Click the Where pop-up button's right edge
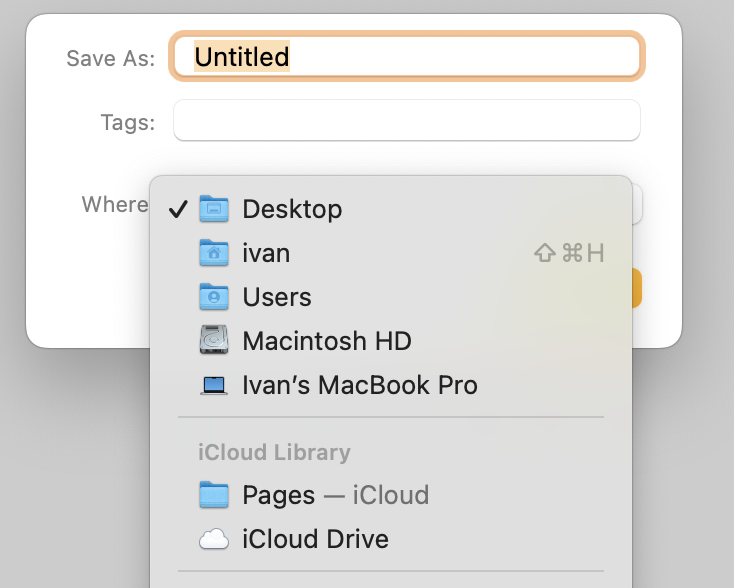Image resolution: width=734 pixels, height=588 pixels. (x=637, y=205)
